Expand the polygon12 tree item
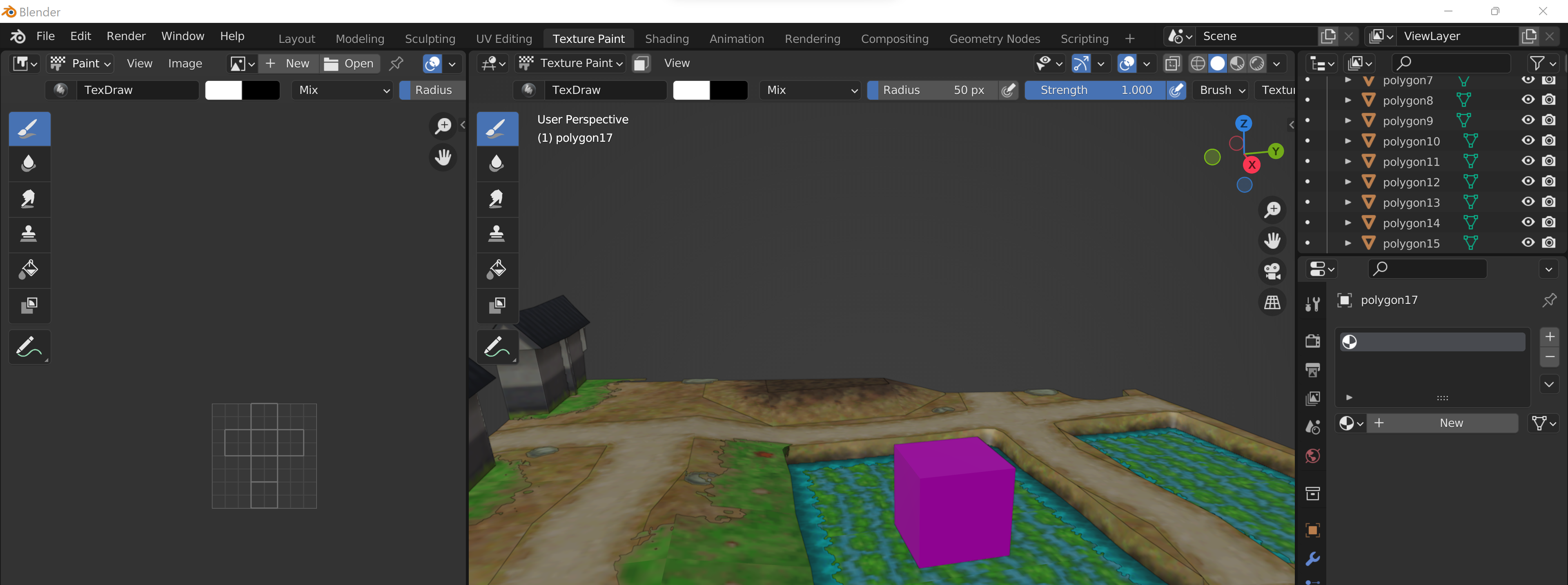1568x585 pixels. [x=1347, y=182]
